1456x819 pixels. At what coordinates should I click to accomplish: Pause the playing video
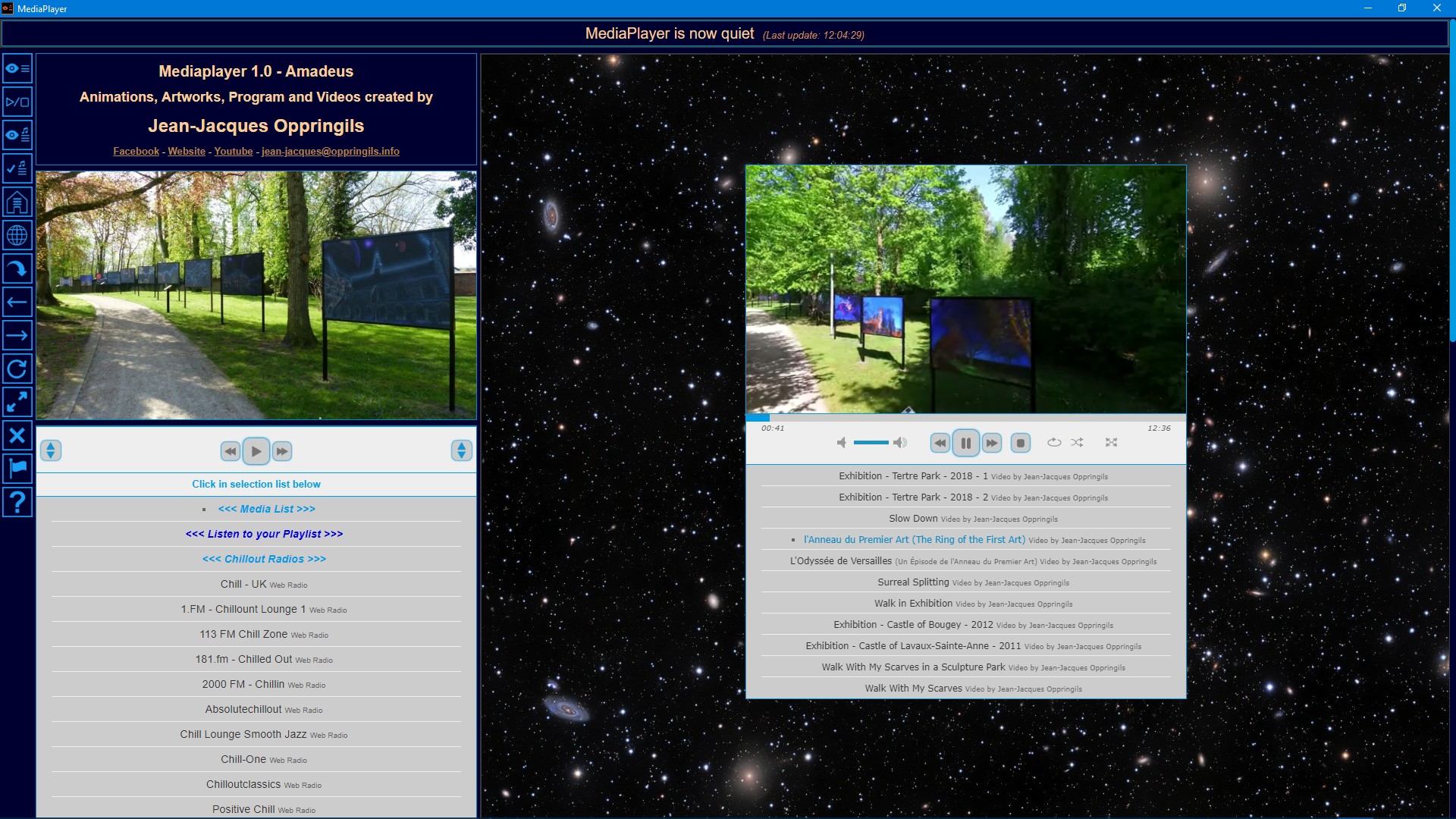click(x=965, y=443)
